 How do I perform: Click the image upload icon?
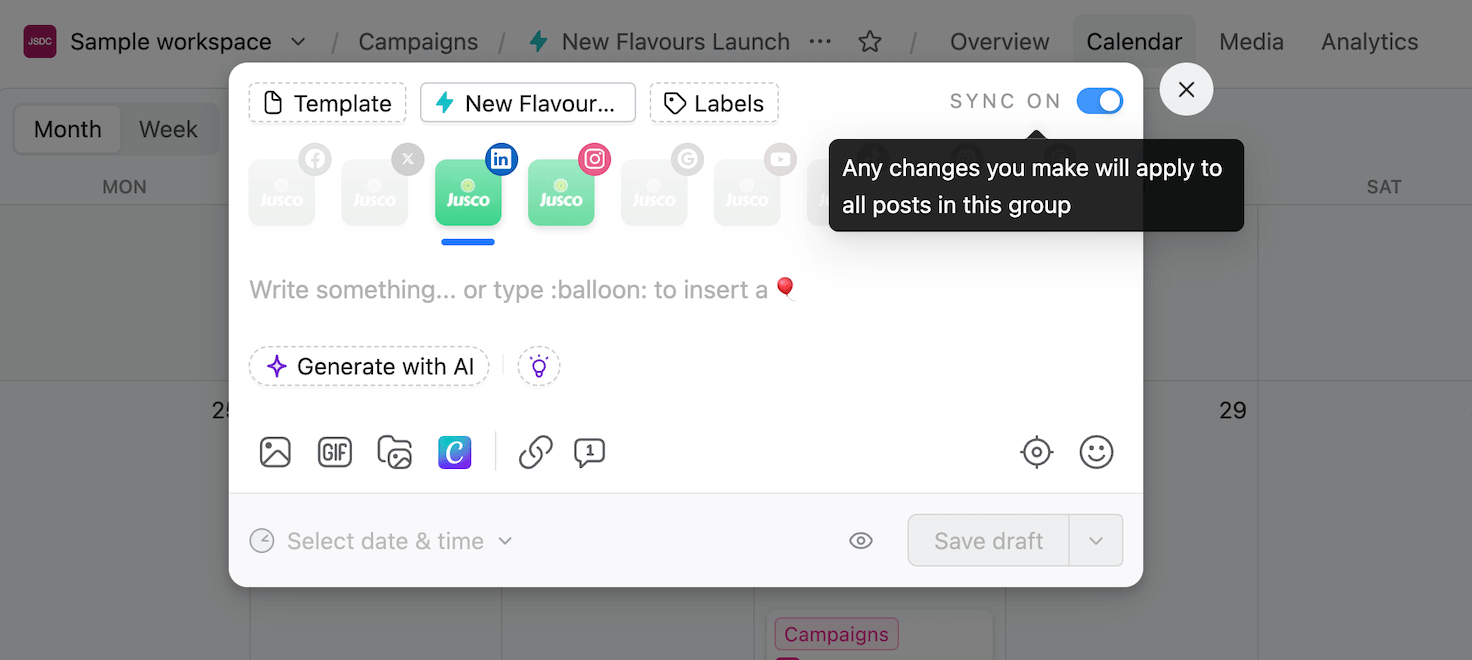(275, 452)
